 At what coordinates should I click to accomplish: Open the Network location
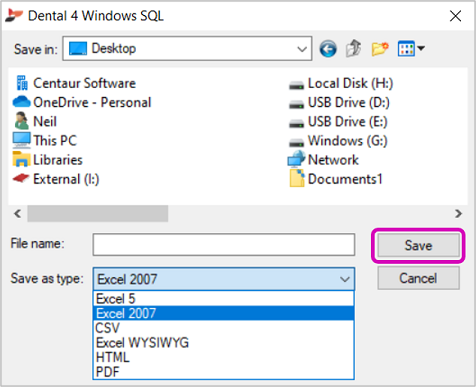(x=323, y=159)
